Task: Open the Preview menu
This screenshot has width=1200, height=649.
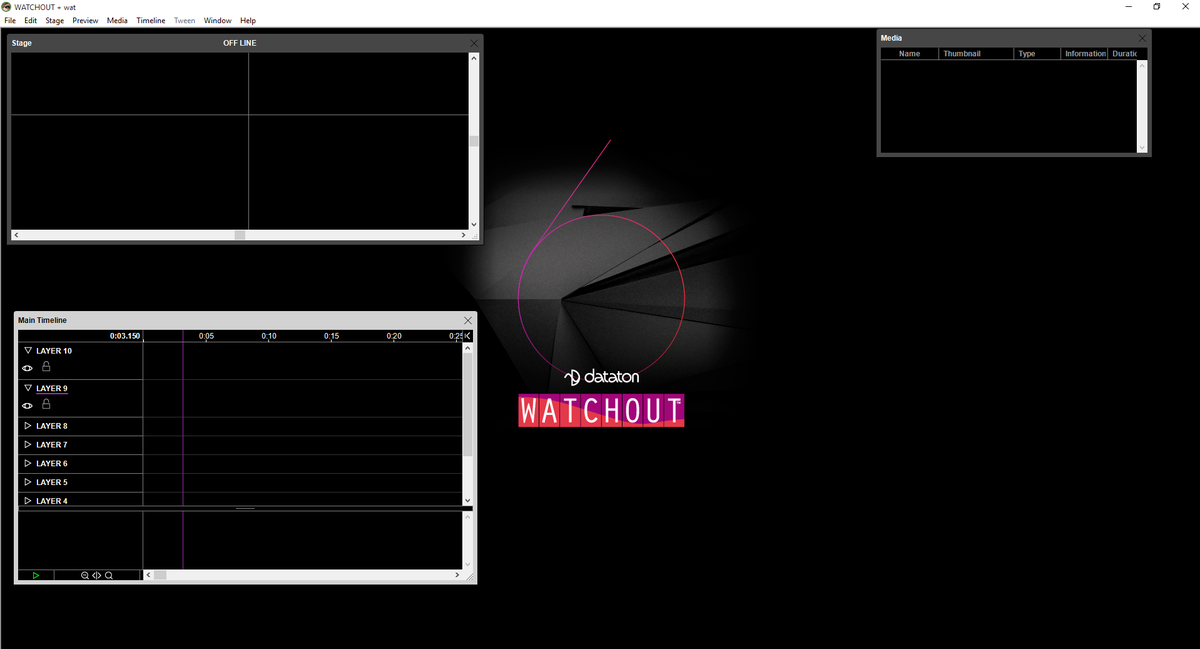Action: [85, 20]
